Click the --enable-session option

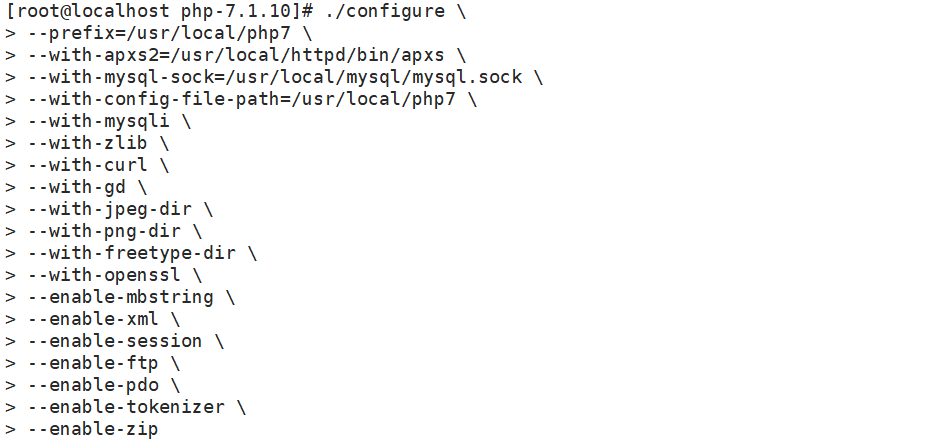click(x=114, y=341)
